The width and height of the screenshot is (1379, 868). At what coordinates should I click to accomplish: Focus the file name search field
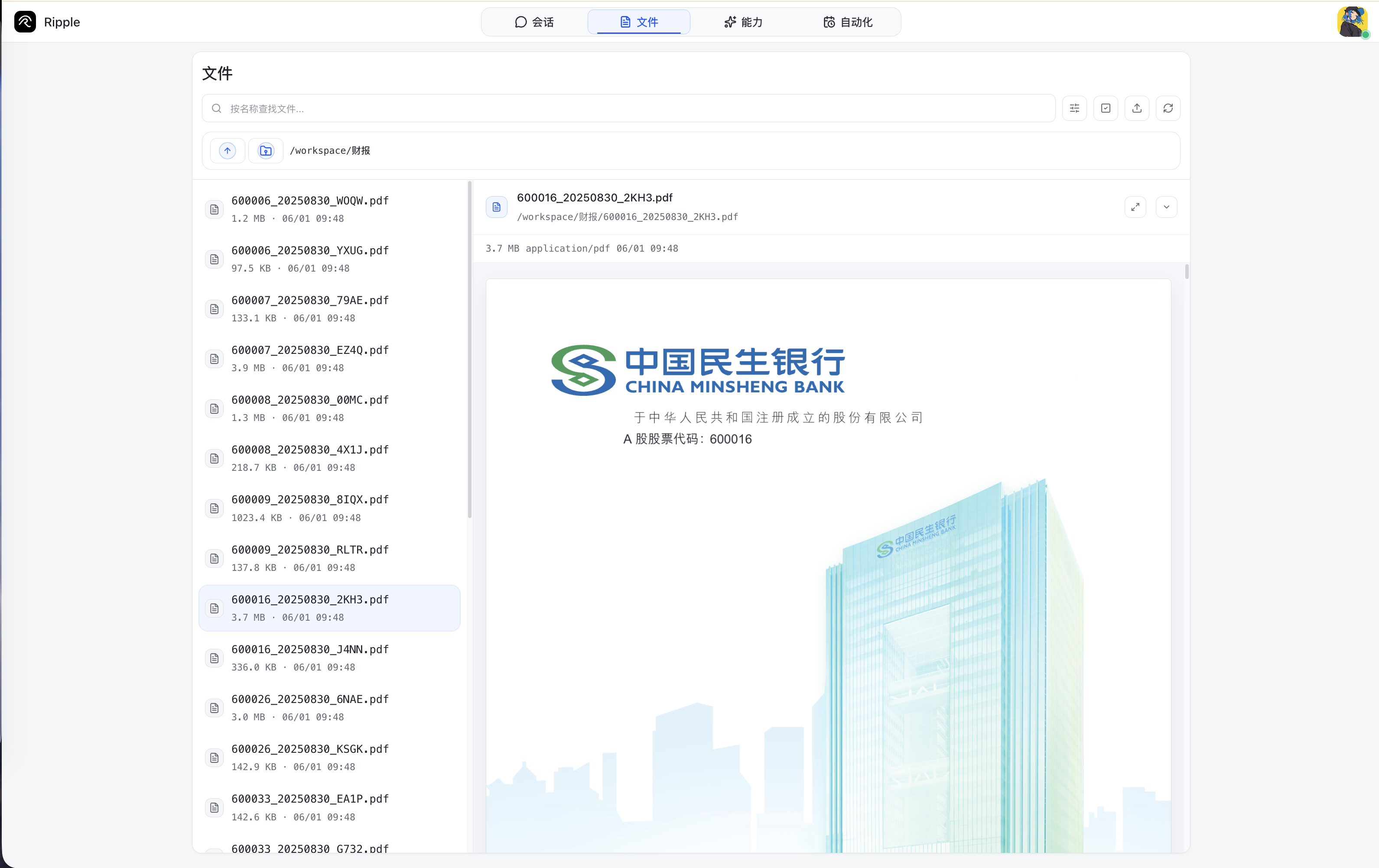point(628,108)
